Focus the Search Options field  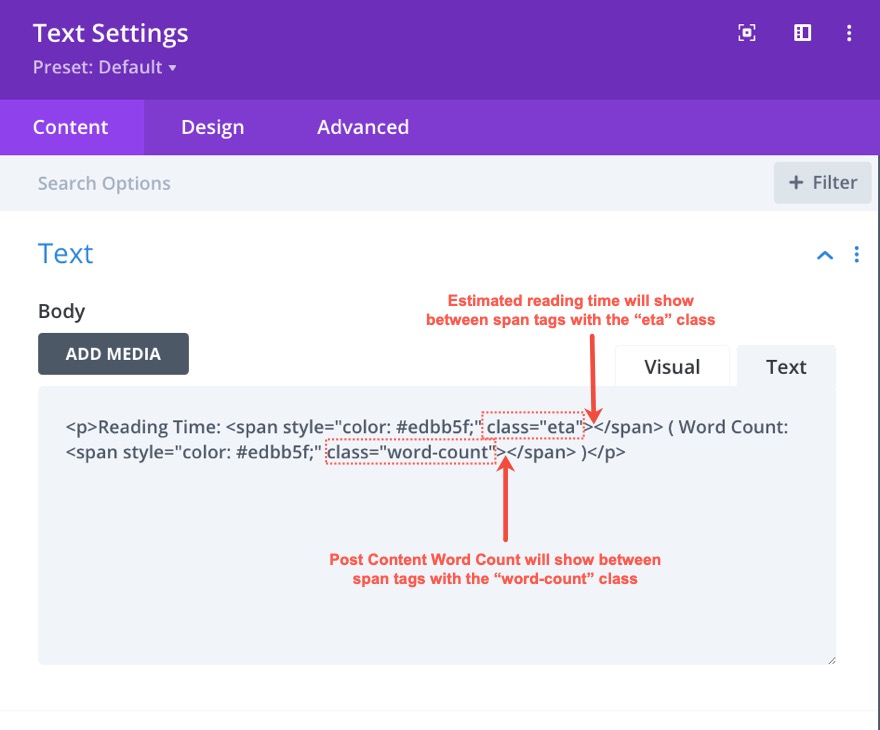click(x=300, y=183)
